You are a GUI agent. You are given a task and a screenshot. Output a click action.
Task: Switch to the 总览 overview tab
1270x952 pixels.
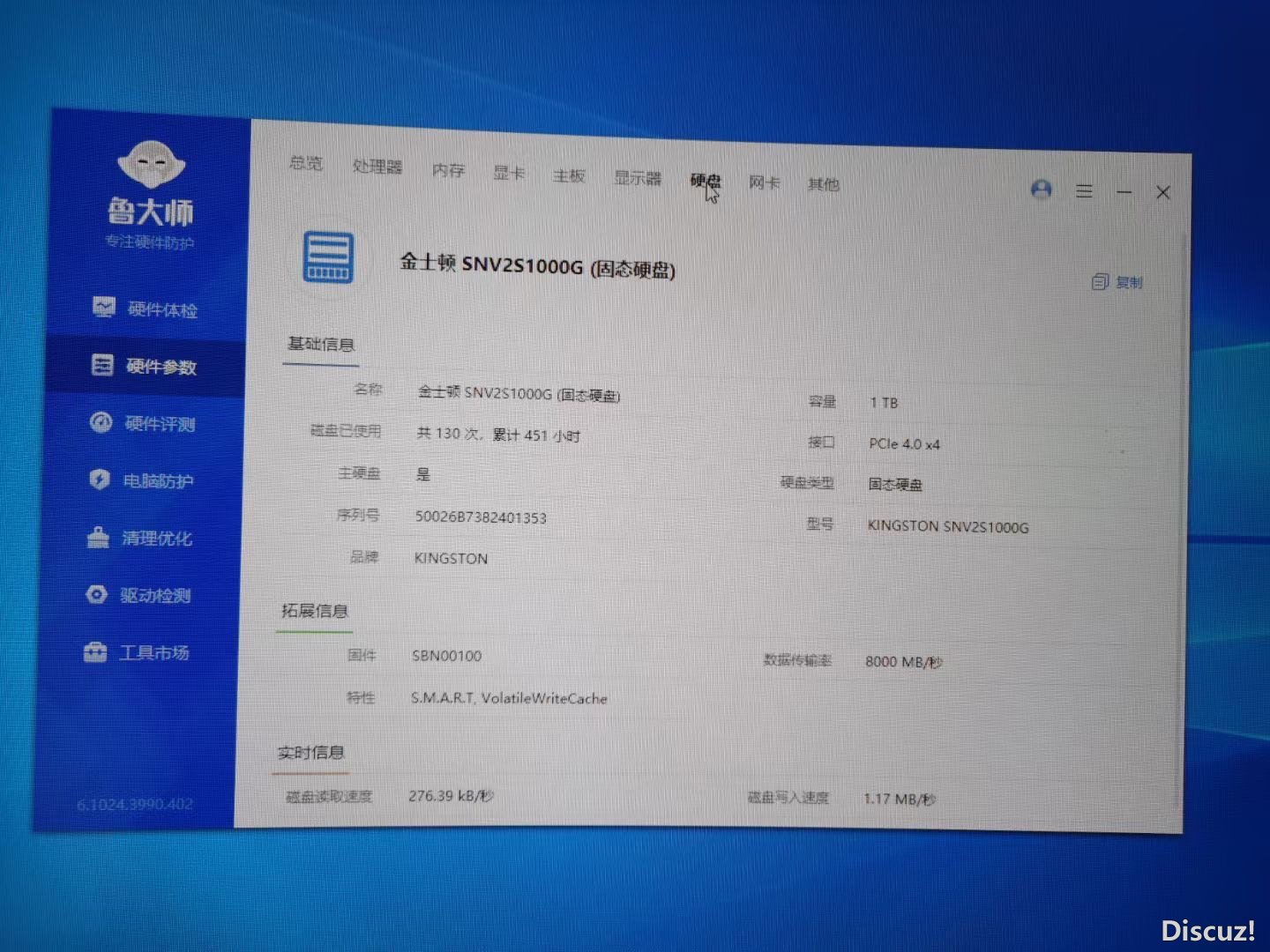(x=306, y=163)
